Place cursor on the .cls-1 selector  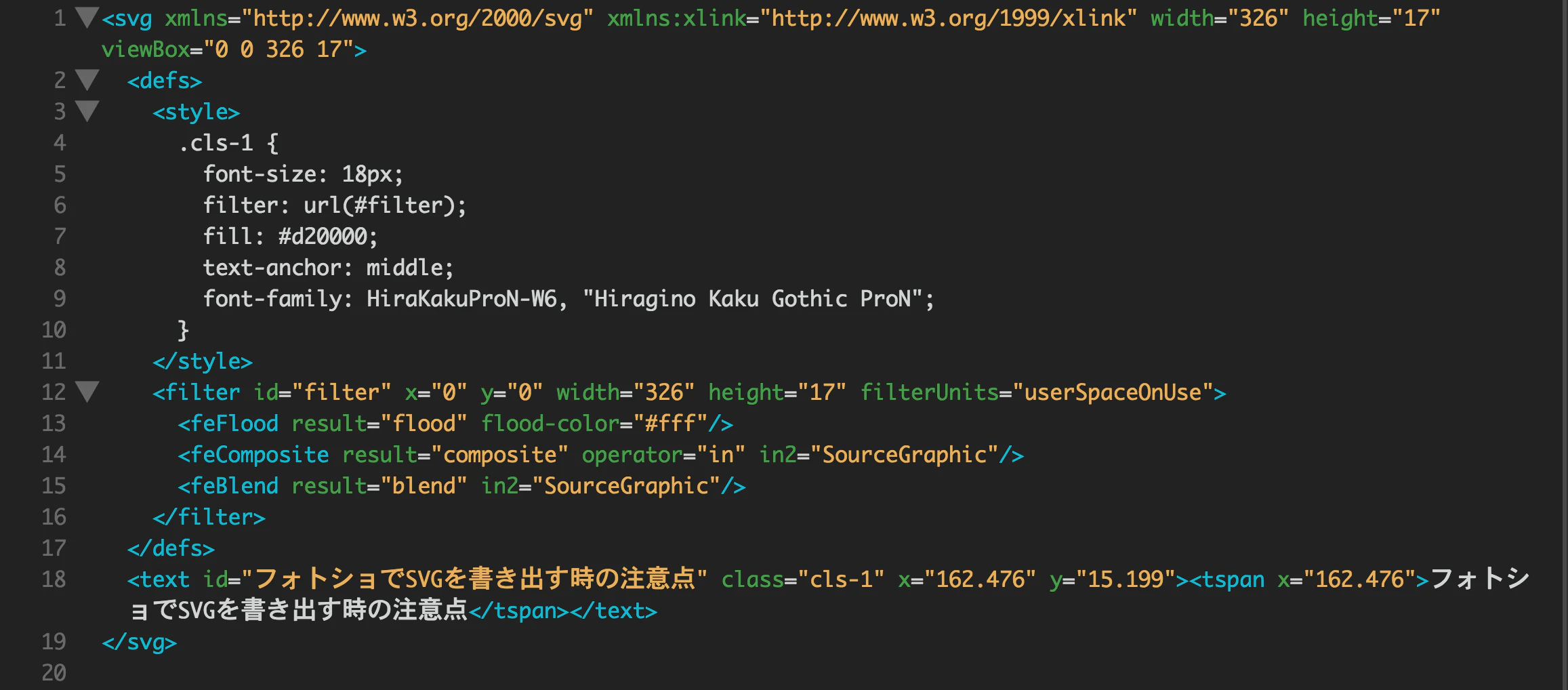(216, 143)
